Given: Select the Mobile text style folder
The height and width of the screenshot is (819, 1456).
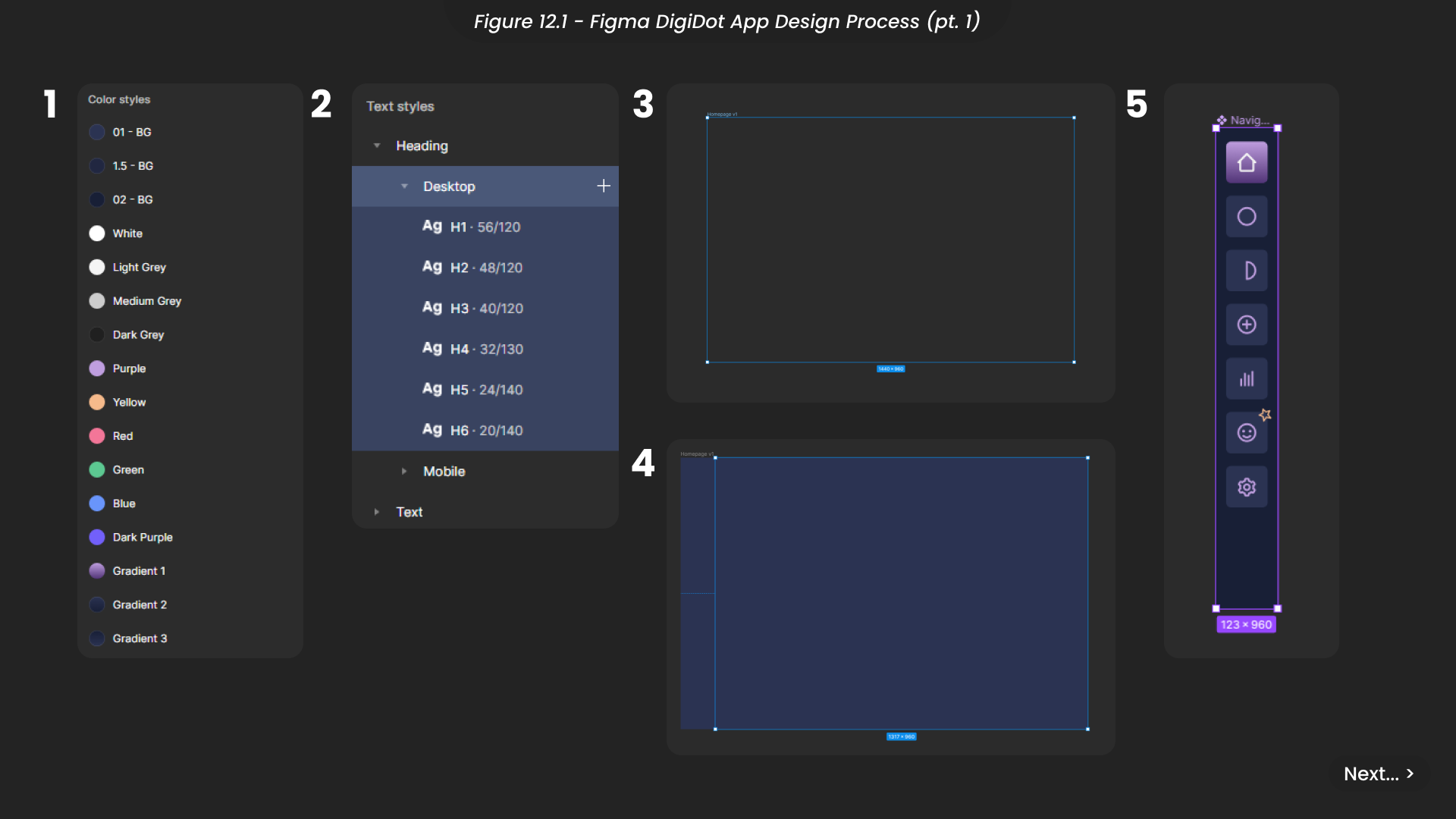Looking at the screenshot, I should point(485,472).
